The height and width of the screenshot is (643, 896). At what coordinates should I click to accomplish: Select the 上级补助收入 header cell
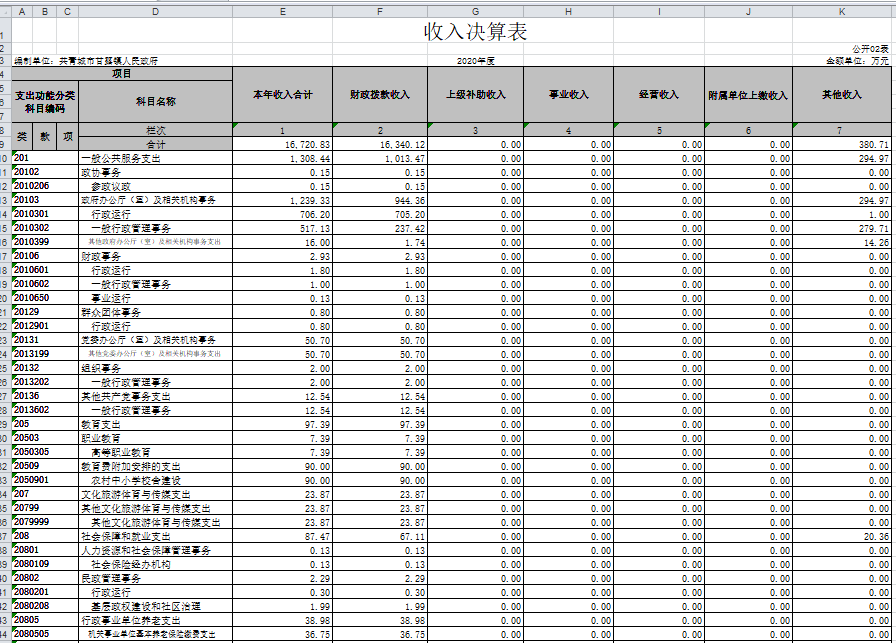pos(475,95)
